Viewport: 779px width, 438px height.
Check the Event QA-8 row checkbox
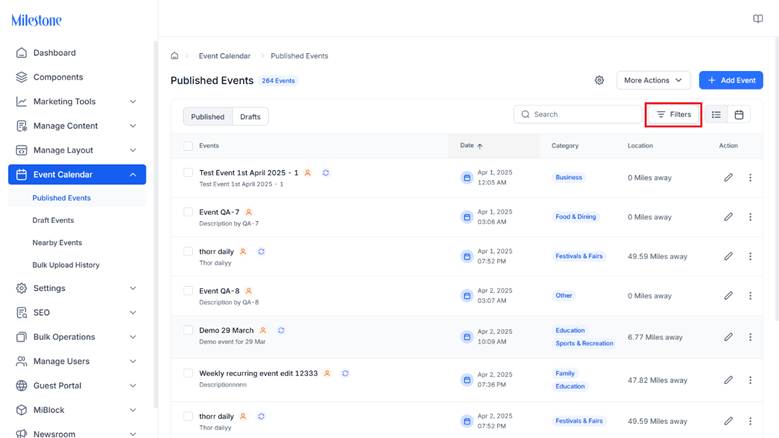pos(188,290)
